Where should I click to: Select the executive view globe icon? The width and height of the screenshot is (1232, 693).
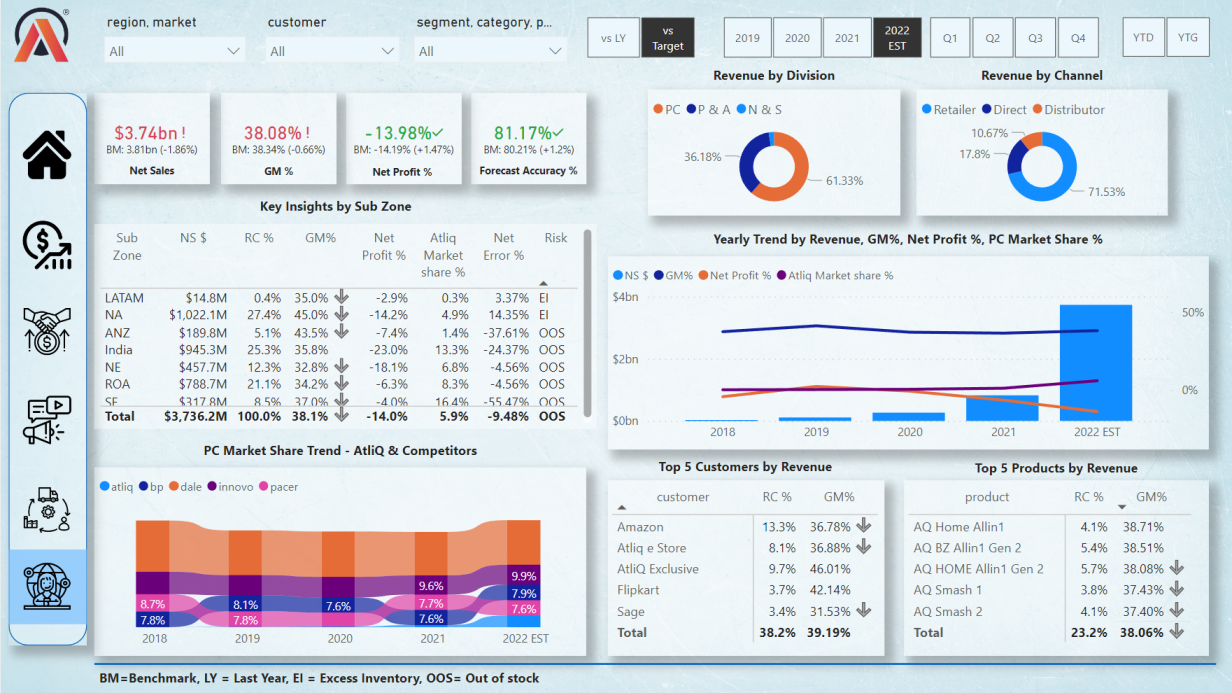[47, 588]
